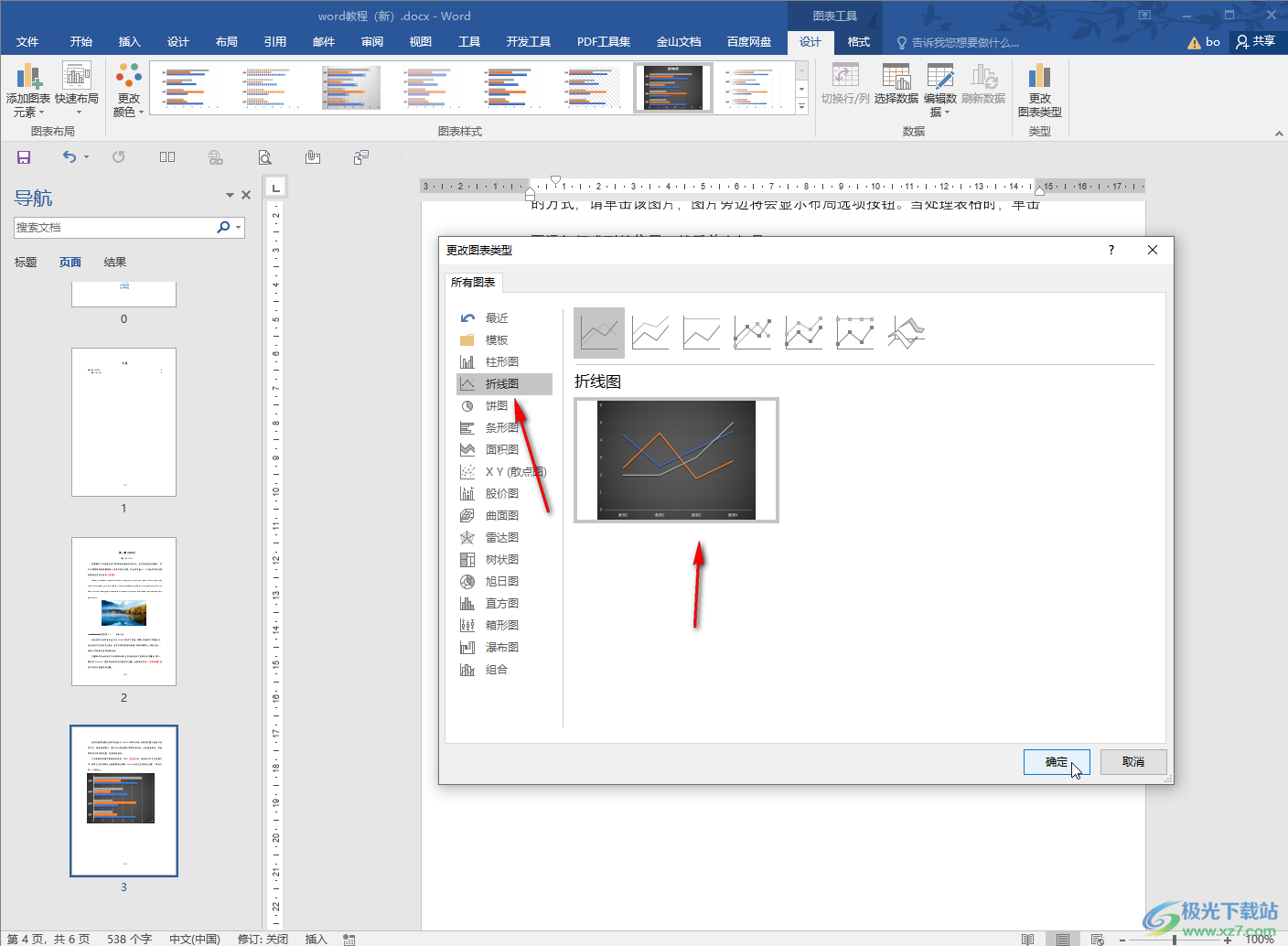Click the line chart preview thumbnail

coord(677,460)
